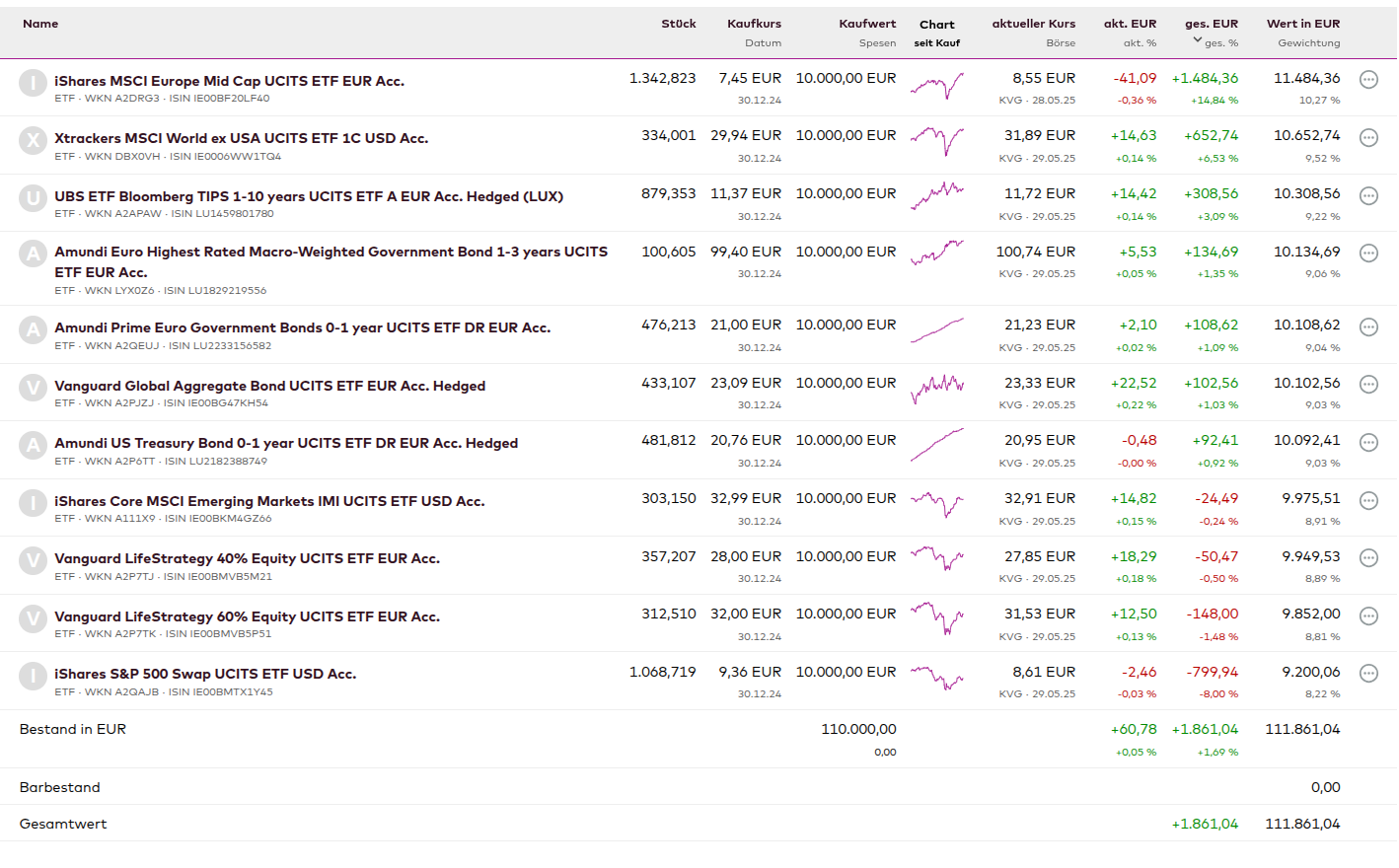Viewport: 1399px width, 868px height.
Task: Open Amundi Prime Euro Government Bonds 0-1 year link
Action: [302, 327]
